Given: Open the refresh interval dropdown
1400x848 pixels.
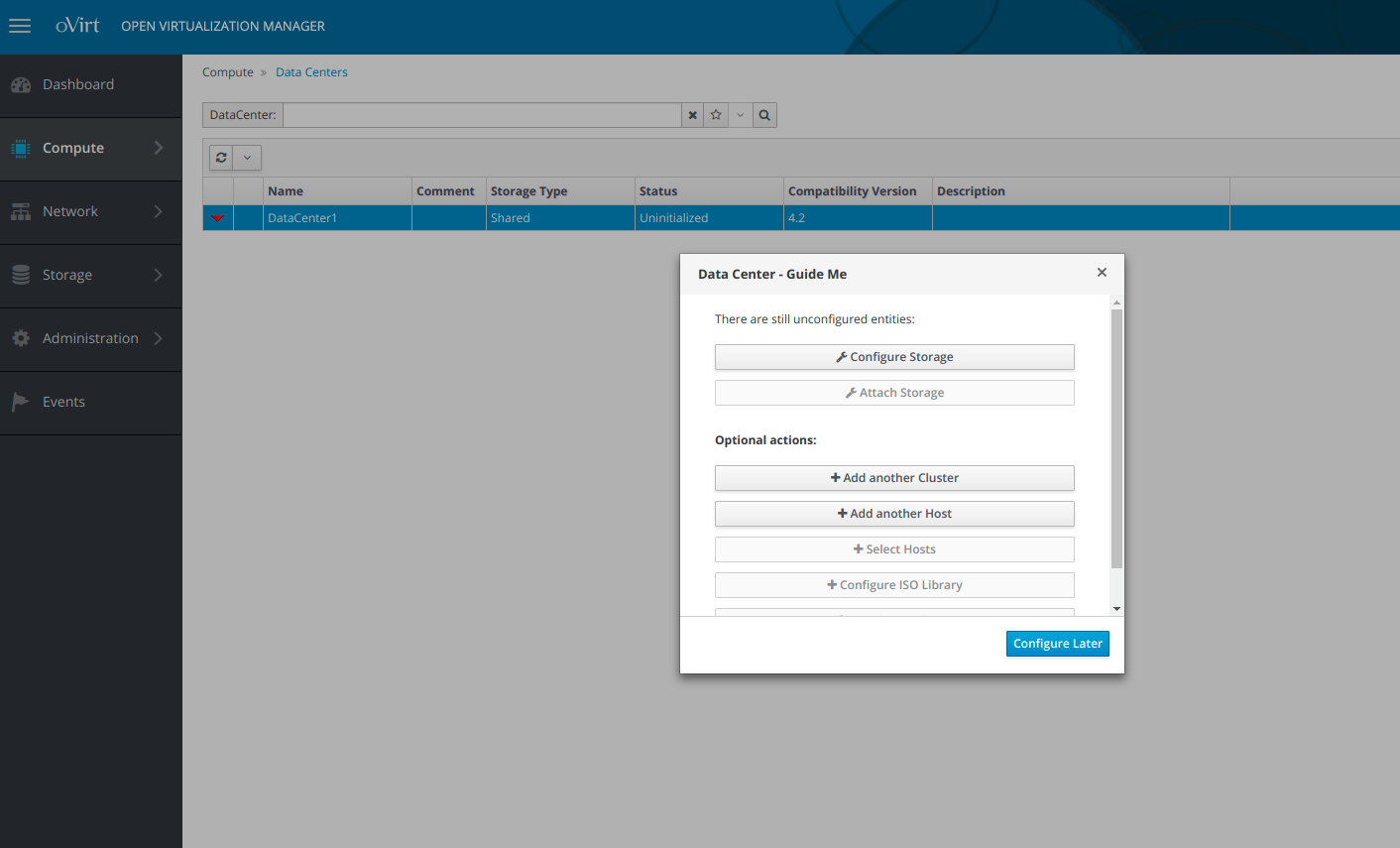Looking at the screenshot, I should coord(247,158).
